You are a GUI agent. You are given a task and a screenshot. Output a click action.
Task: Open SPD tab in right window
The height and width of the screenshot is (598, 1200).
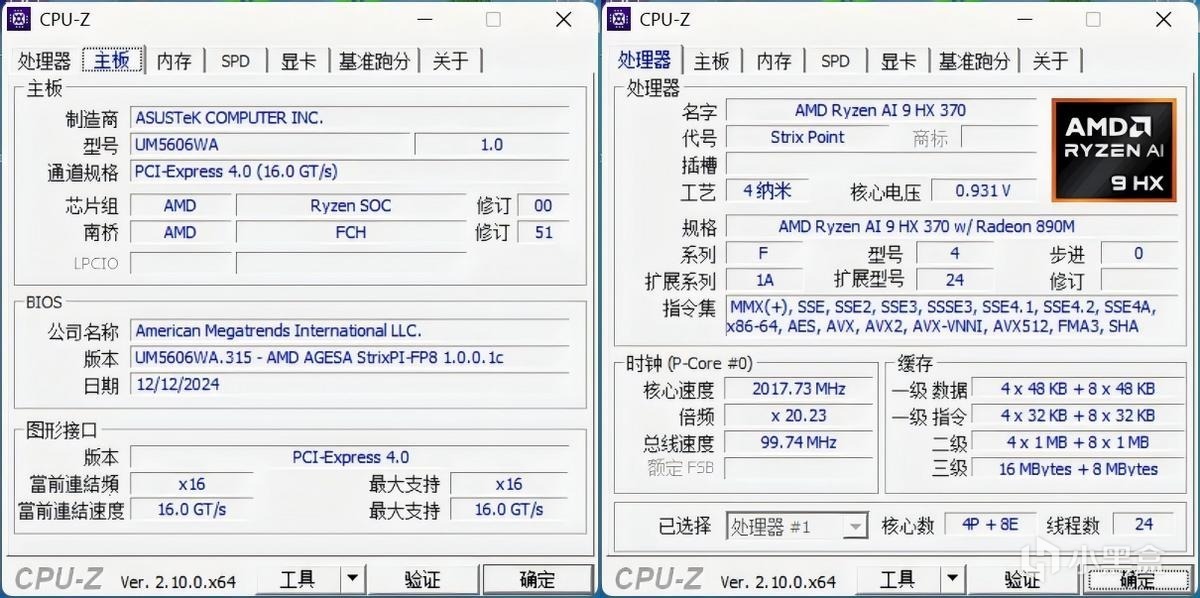click(x=836, y=61)
